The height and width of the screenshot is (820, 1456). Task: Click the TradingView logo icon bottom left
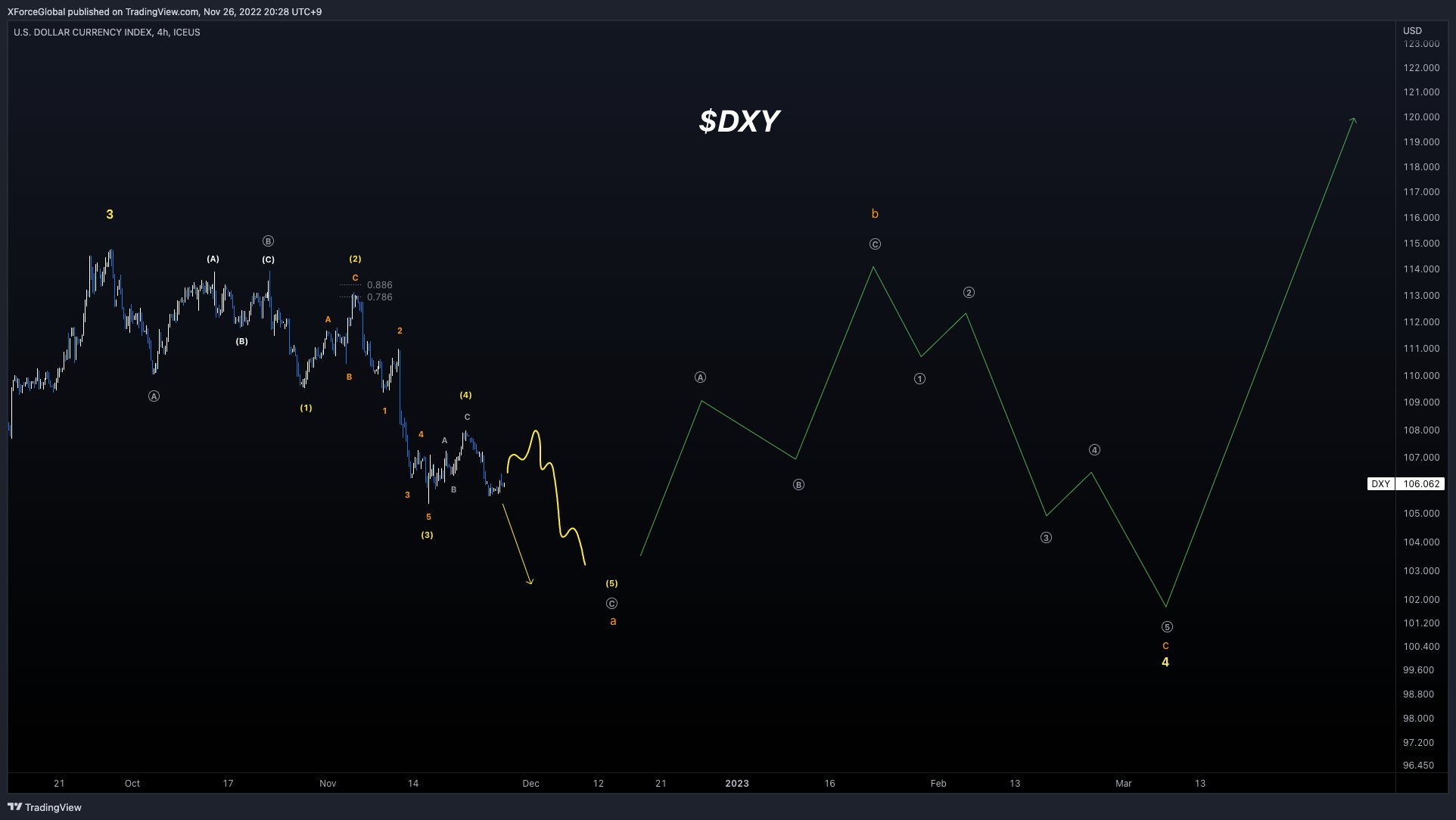tap(14, 807)
